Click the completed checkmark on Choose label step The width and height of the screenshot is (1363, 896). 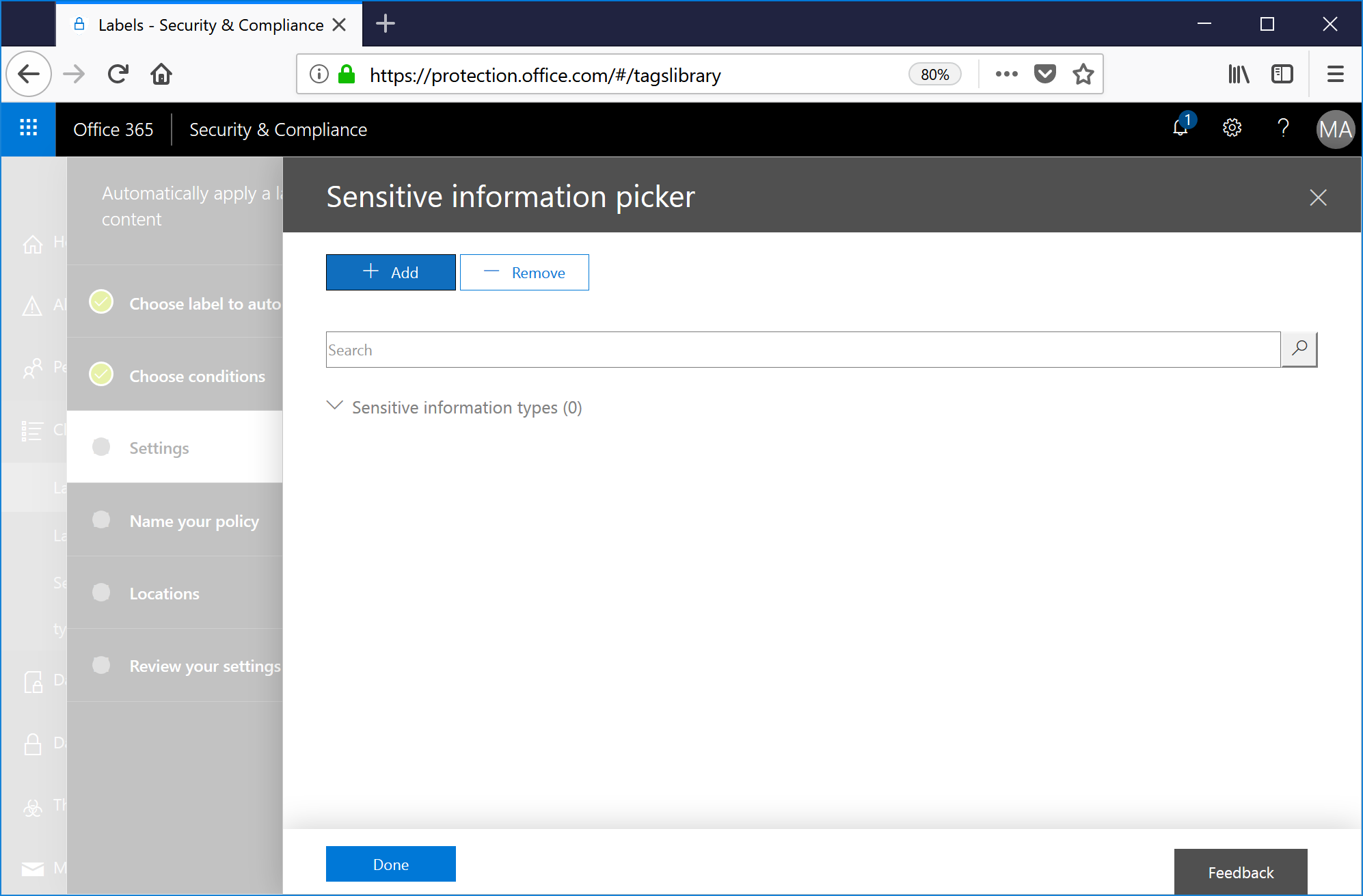click(x=101, y=301)
